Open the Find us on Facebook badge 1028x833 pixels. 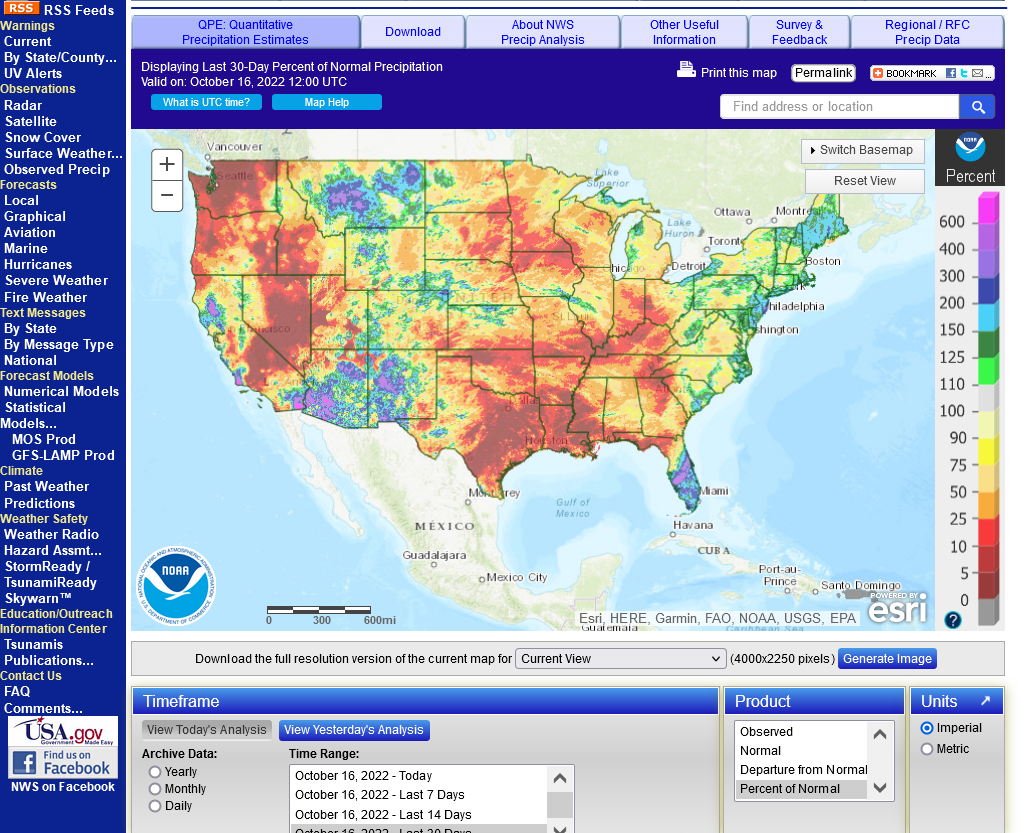coord(63,762)
